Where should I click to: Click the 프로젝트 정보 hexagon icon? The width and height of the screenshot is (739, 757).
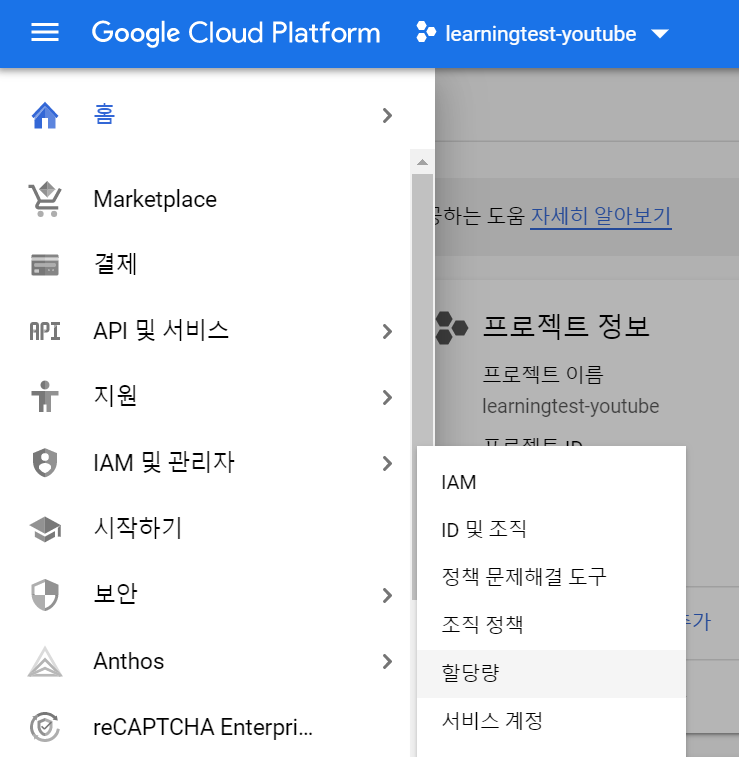tap(451, 328)
